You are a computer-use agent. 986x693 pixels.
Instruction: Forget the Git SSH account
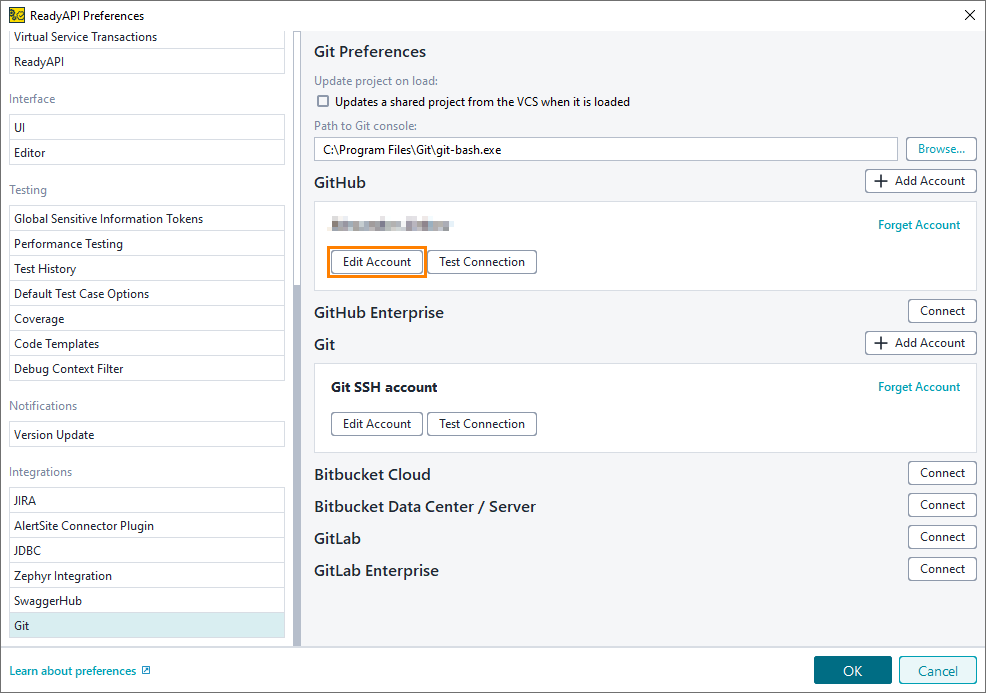[919, 387]
